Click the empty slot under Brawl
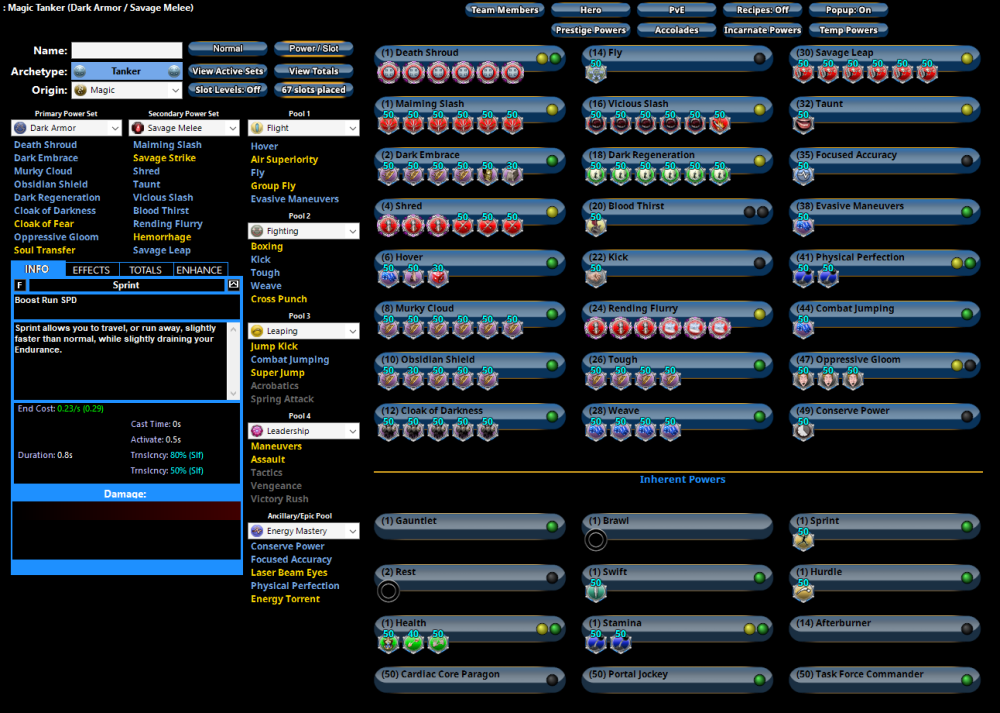1000x713 pixels. pyautogui.click(x=596, y=541)
